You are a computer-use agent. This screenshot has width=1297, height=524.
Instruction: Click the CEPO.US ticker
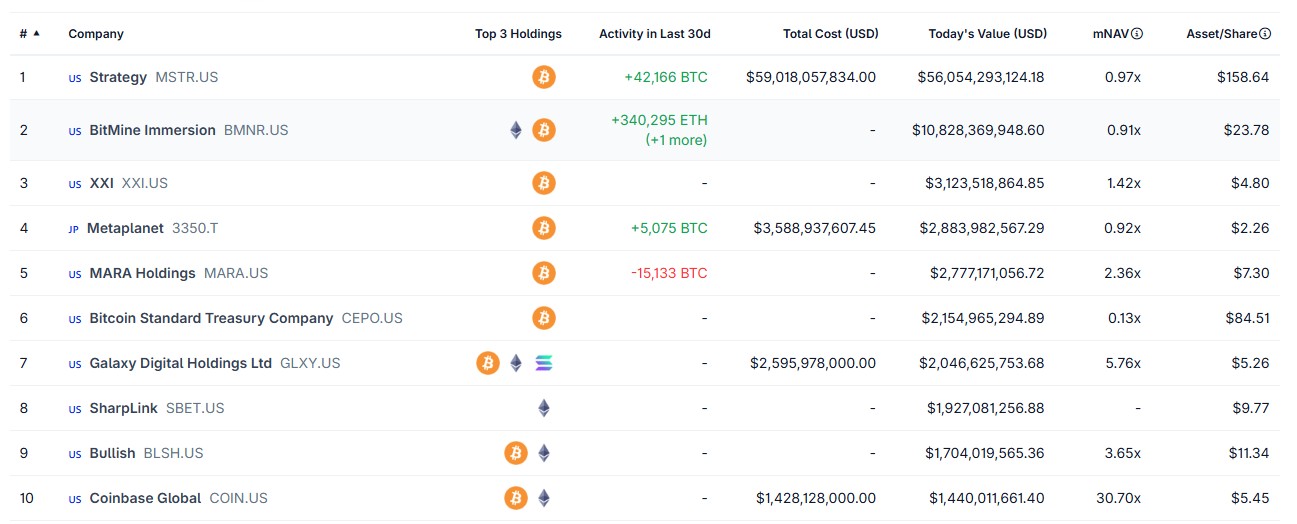(372, 318)
